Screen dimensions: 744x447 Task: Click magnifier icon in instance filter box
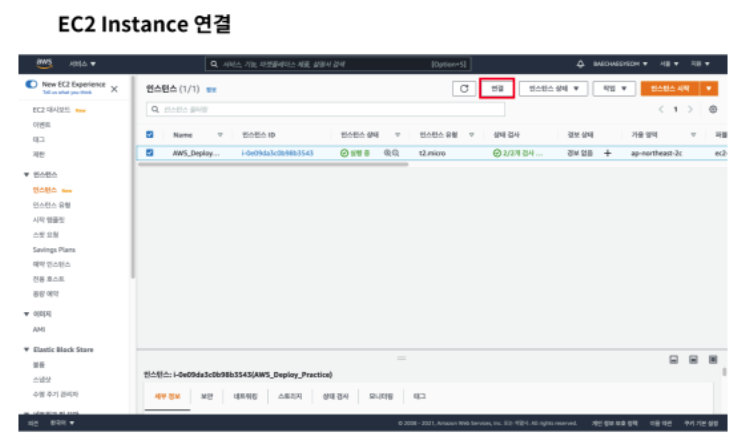(x=155, y=110)
